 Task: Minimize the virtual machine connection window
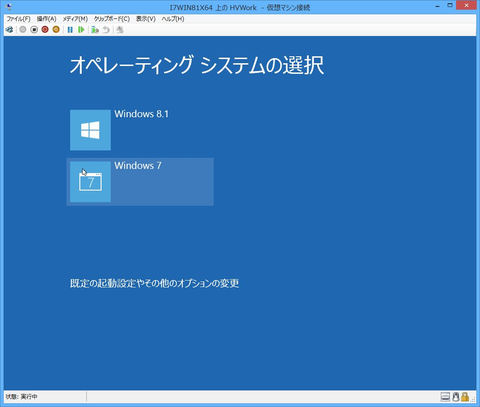point(438,6)
